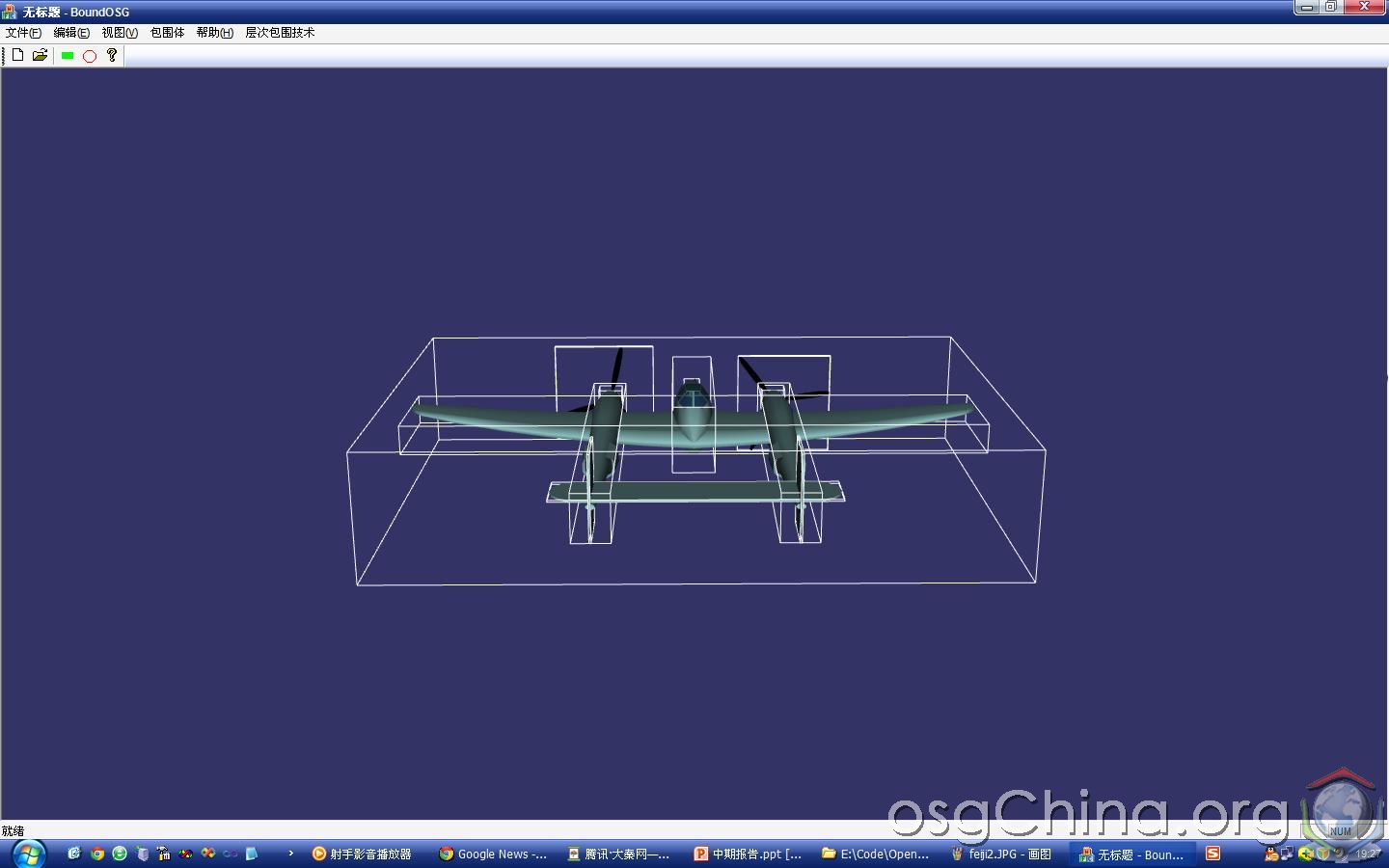Click the Sogou input method S icon
This screenshot has width=1389, height=868.
[x=1213, y=854]
